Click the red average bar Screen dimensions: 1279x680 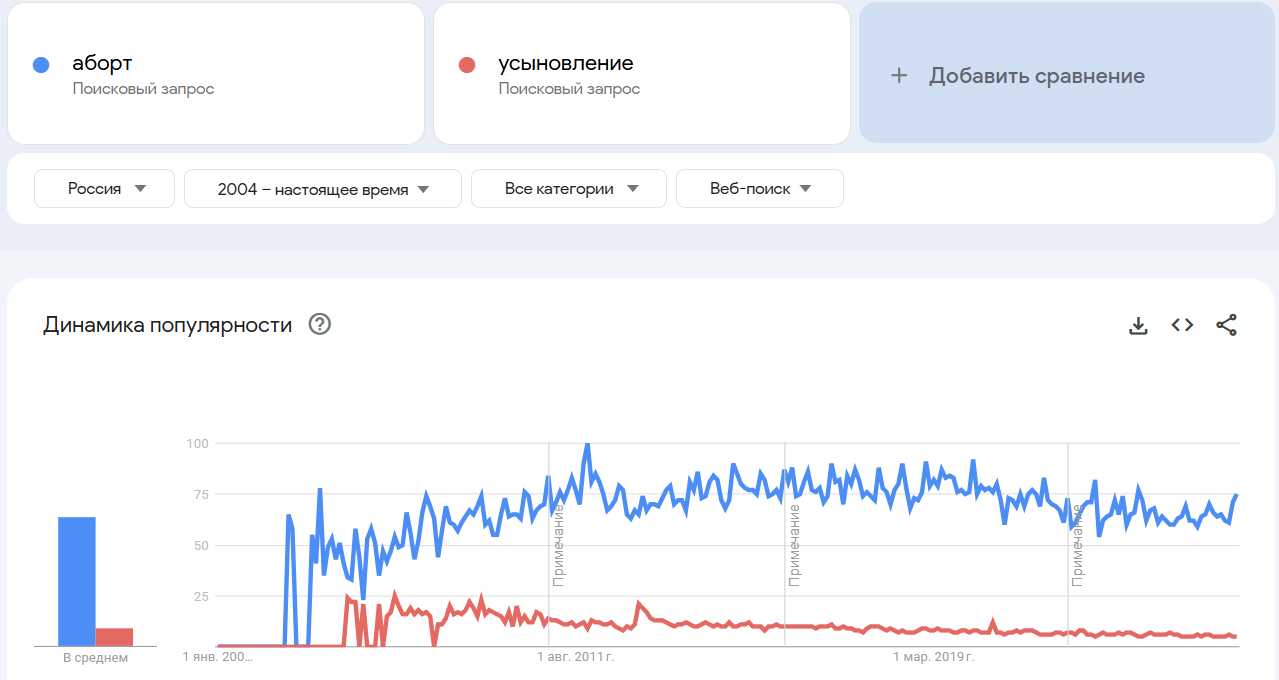coord(114,637)
